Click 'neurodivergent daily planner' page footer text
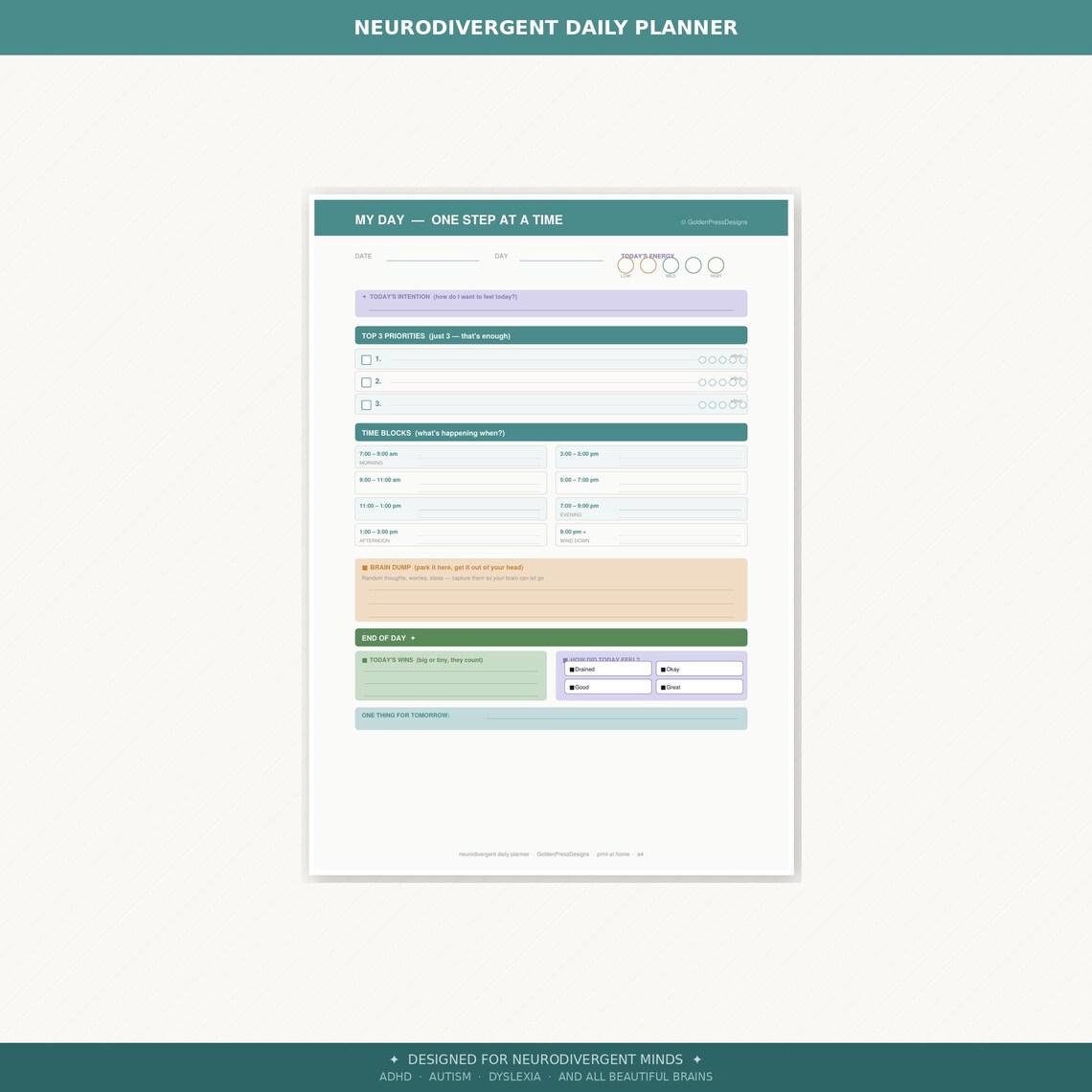This screenshot has height=1092, width=1092. 493,853
